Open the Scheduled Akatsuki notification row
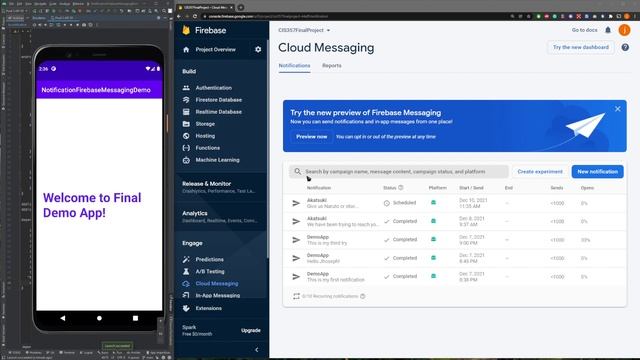The image size is (640, 360). pos(455,203)
